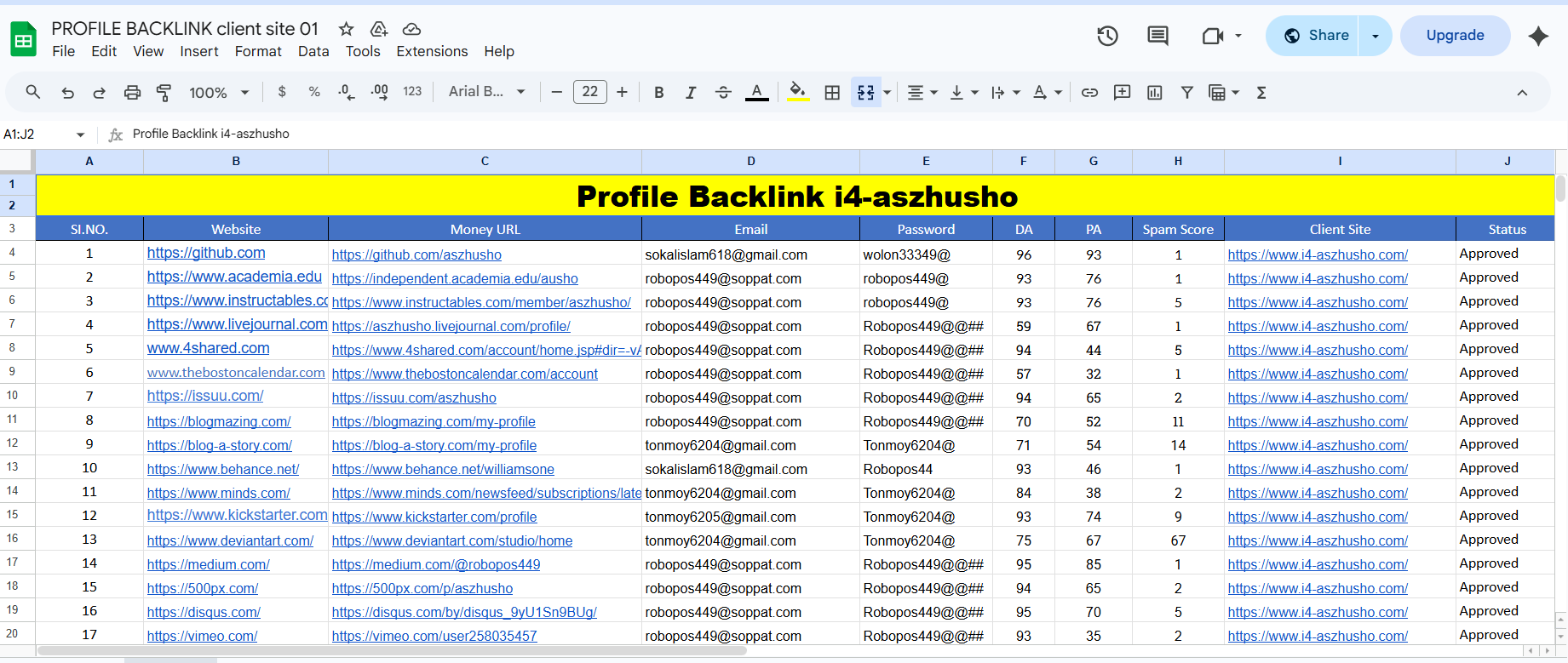Click the font size 22 field

589,92
